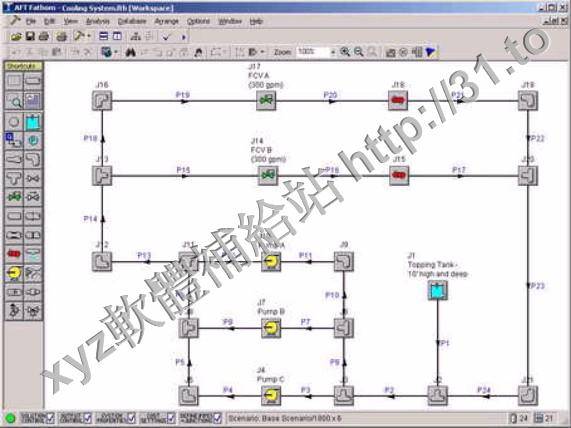Open the Window menu
571x428 pixels.
[230, 21]
